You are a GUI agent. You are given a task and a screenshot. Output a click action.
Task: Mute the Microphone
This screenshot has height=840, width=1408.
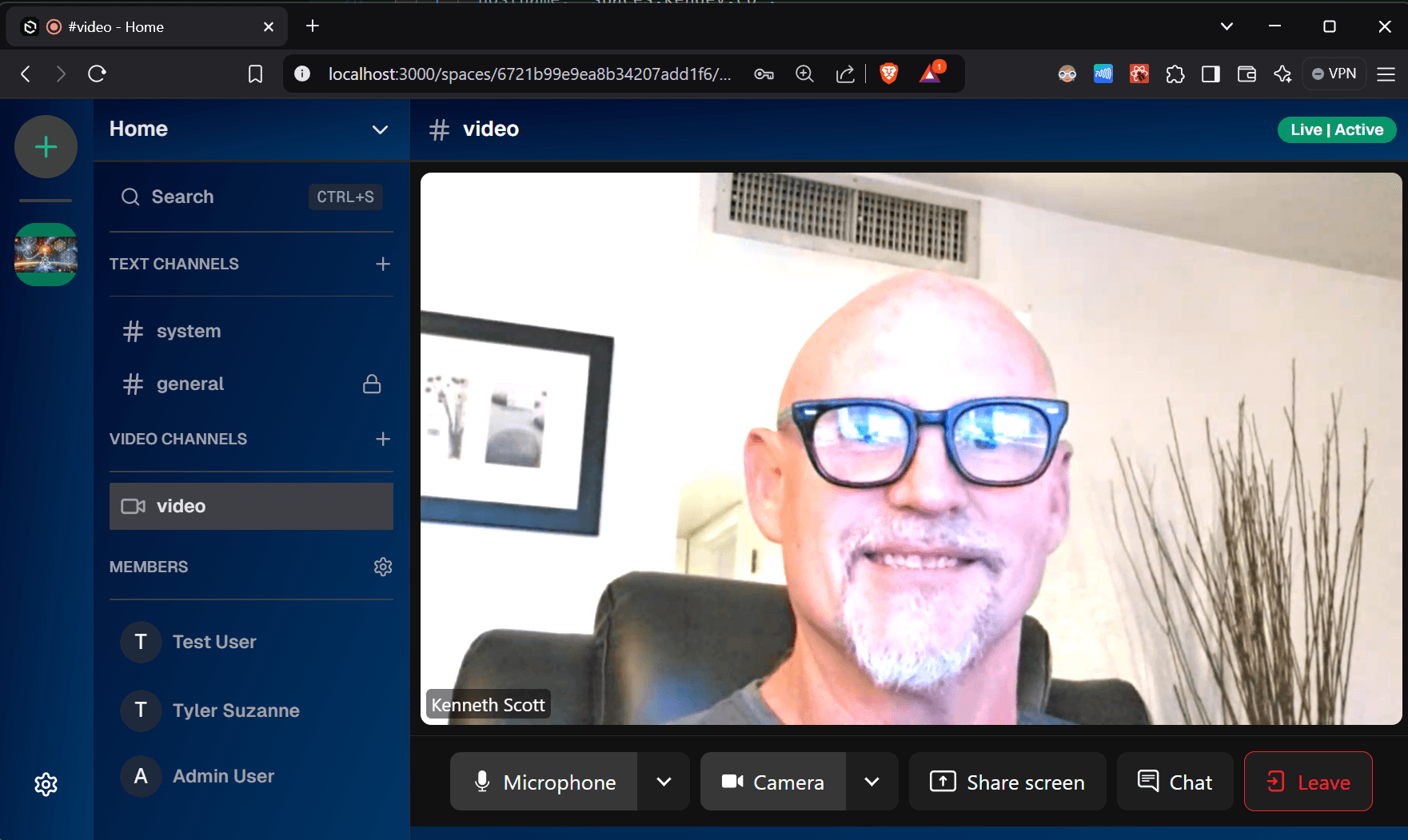click(544, 782)
